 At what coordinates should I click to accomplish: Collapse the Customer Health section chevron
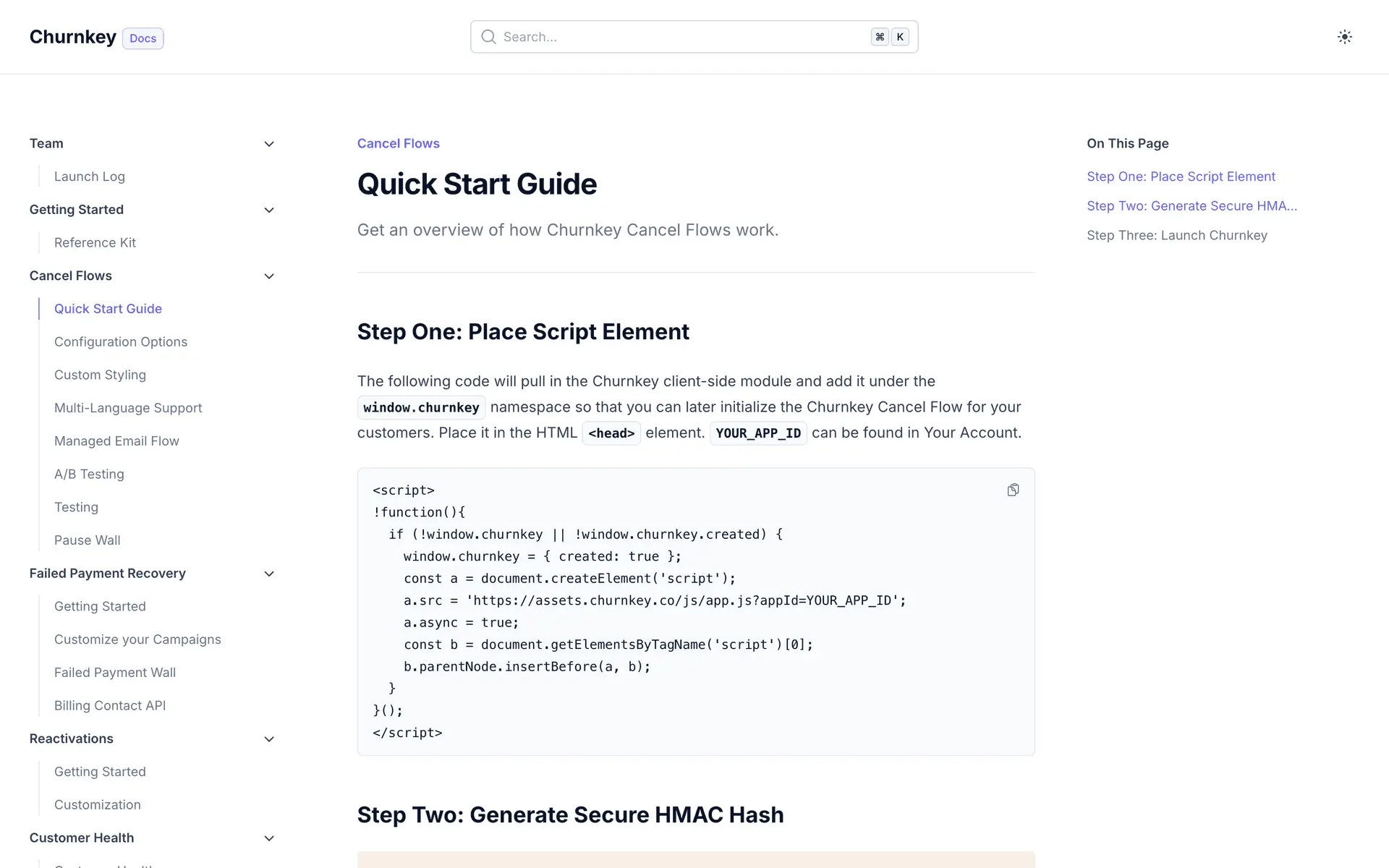point(269,838)
